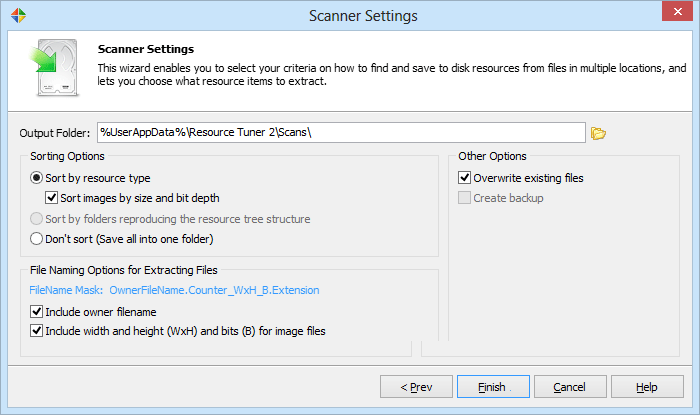Open Help for scanner settings
This screenshot has width=700, height=415.
(x=646, y=387)
